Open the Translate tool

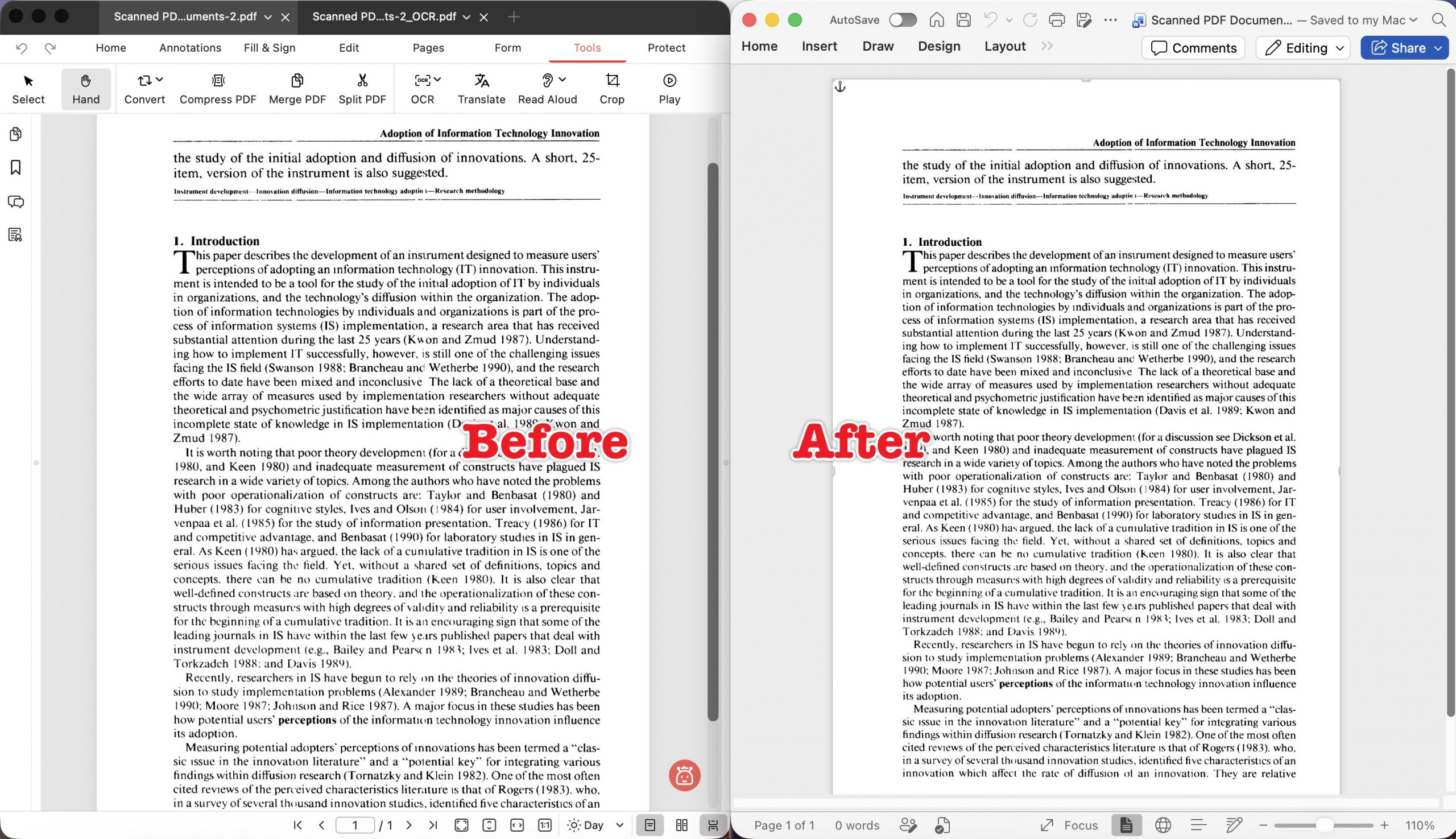[482, 89]
